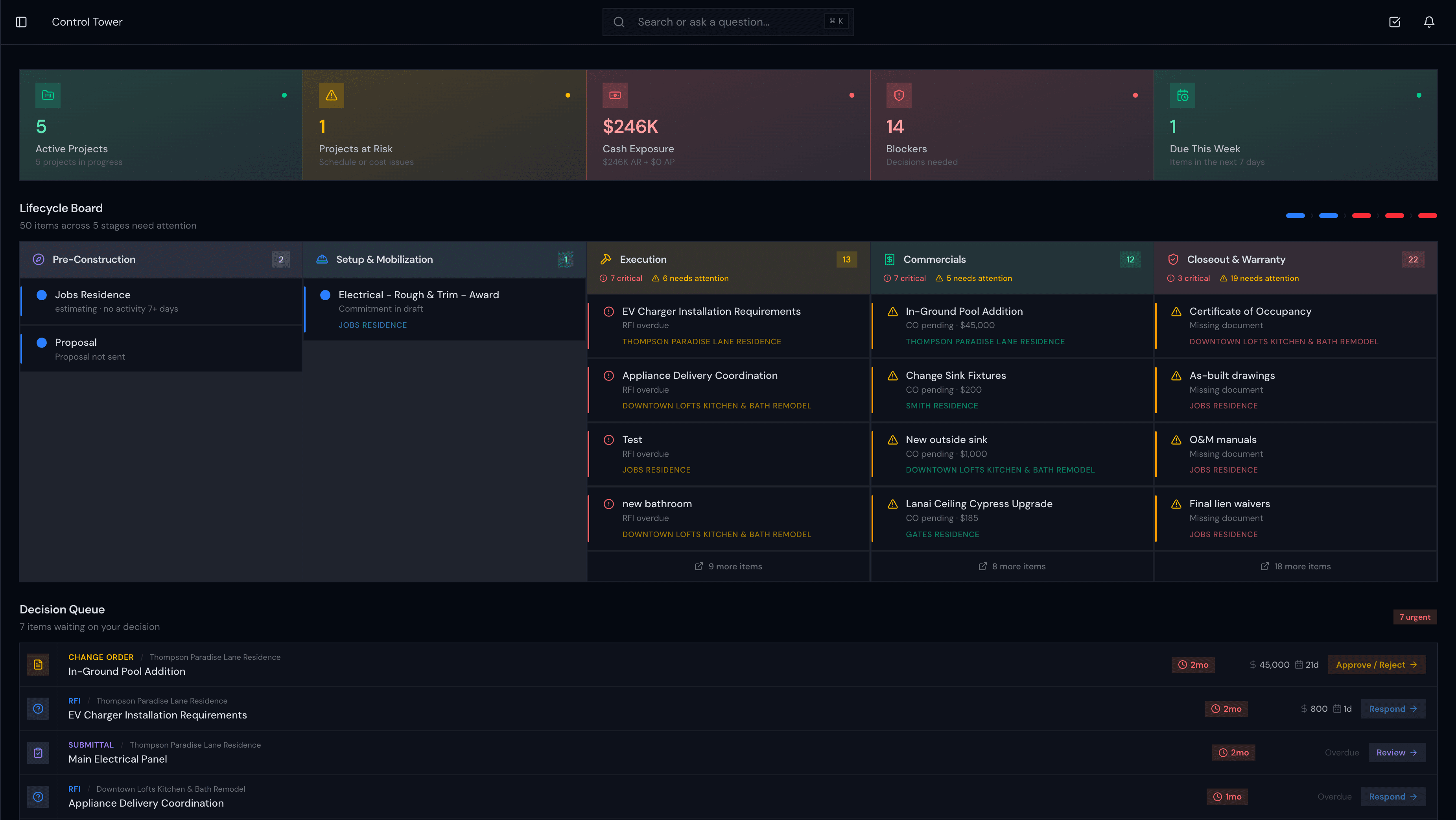Click the Projects at Risk warning icon
This screenshot has height=820, width=1456.
332,95
